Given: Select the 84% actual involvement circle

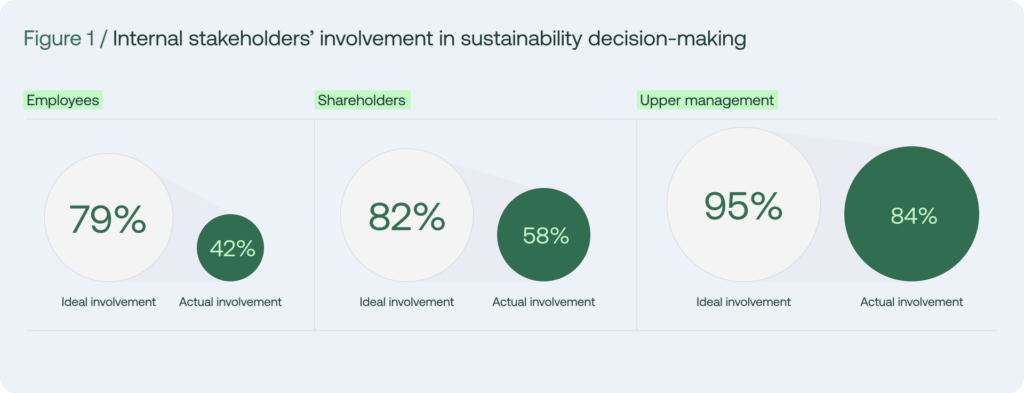Looking at the screenshot, I should (912, 214).
